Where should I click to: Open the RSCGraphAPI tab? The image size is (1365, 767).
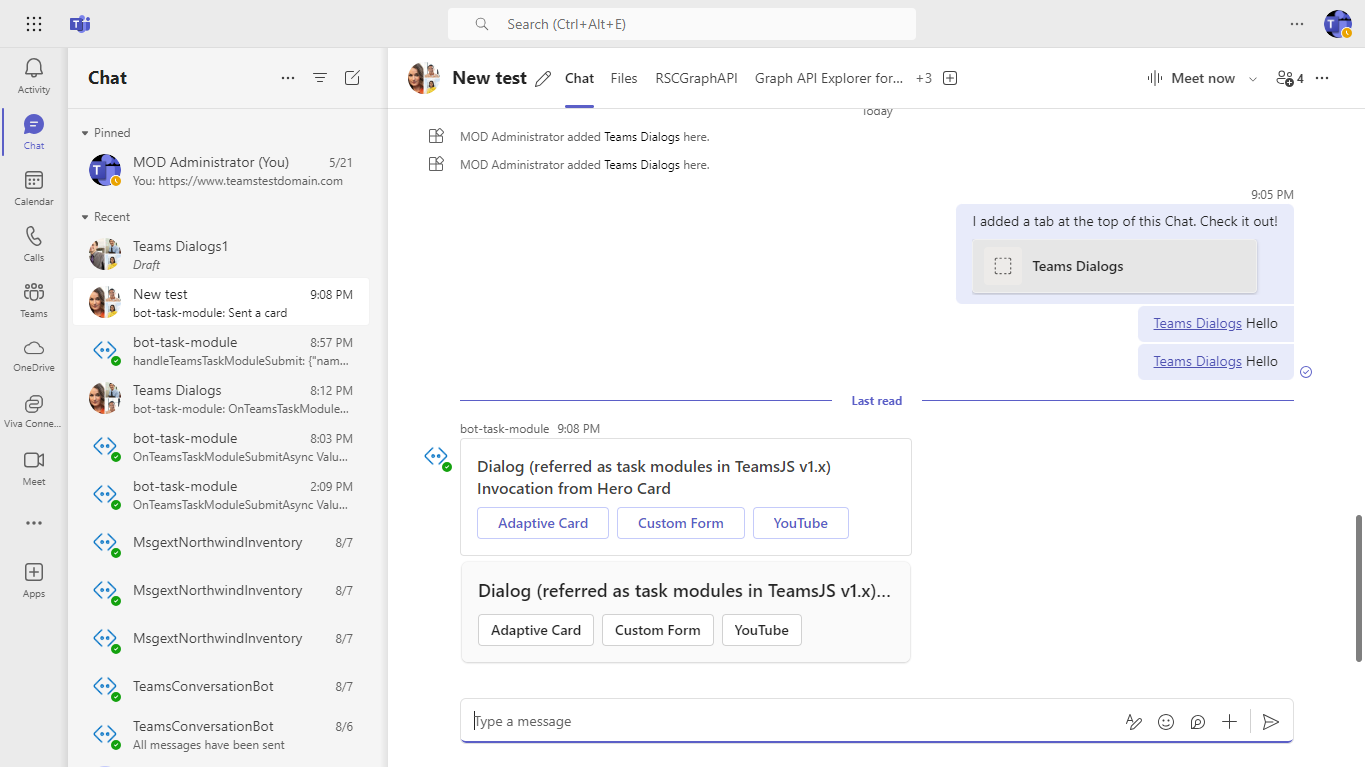[x=696, y=78]
